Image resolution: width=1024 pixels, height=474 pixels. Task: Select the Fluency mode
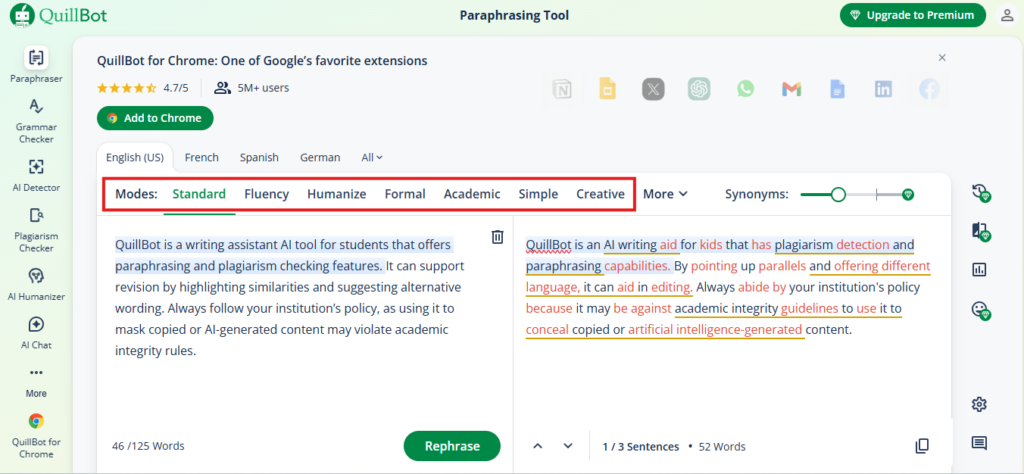point(266,194)
